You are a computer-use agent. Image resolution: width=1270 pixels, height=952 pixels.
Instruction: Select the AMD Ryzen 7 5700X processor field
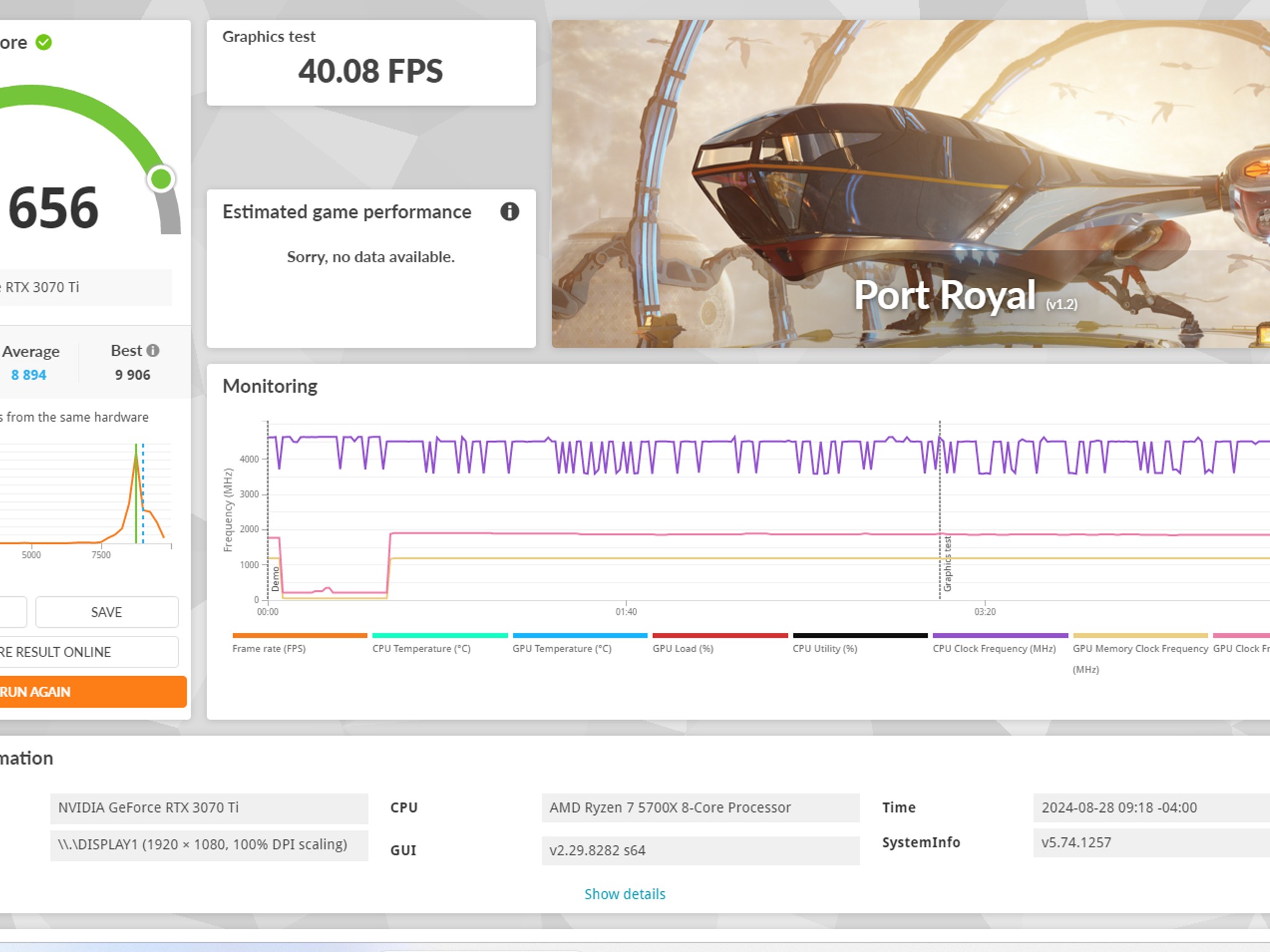(701, 808)
